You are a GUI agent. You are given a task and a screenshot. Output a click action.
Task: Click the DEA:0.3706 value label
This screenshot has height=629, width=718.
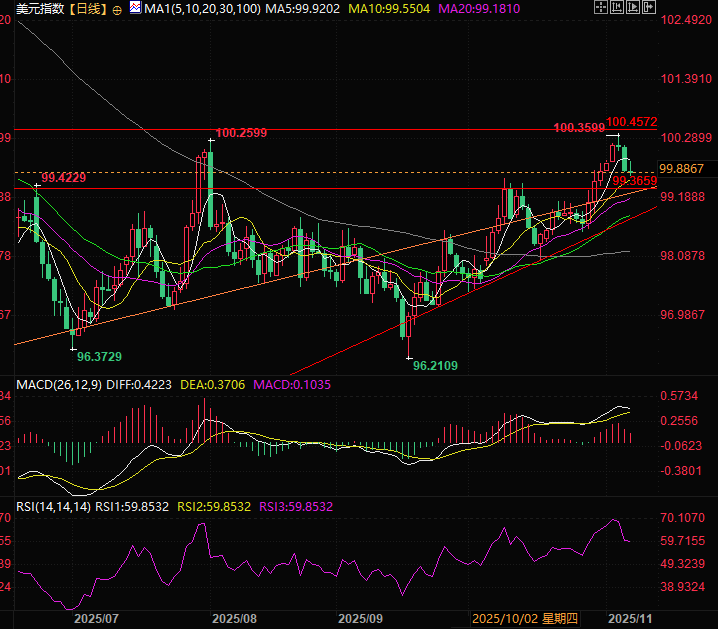[215, 384]
